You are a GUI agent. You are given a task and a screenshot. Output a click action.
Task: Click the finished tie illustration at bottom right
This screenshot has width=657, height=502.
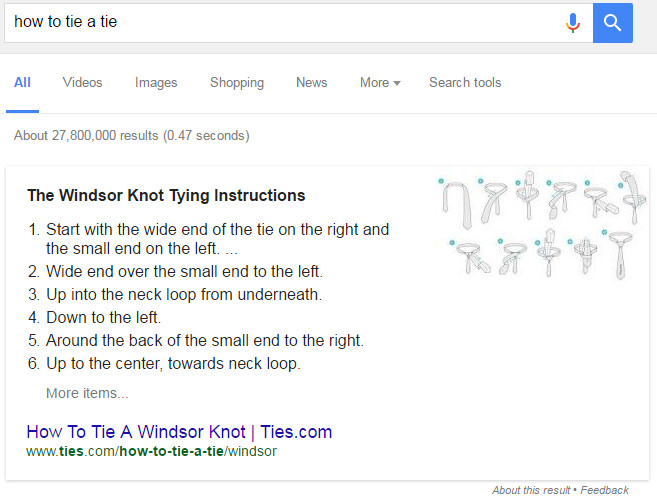pos(621,254)
